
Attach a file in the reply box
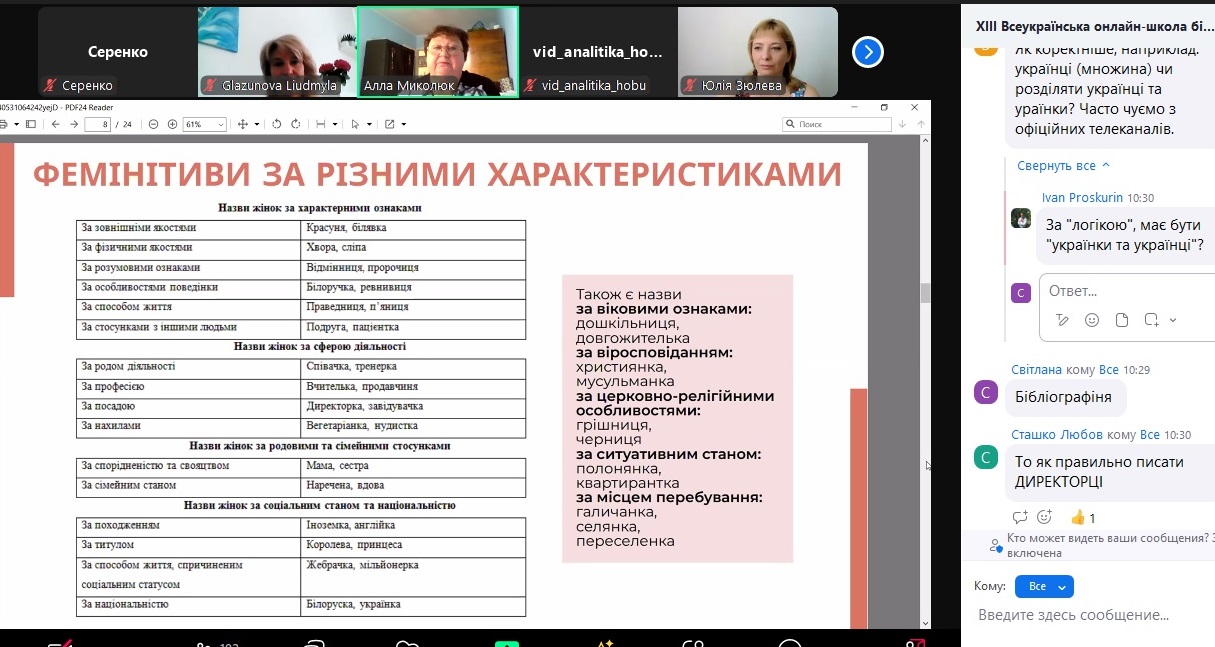(1122, 320)
